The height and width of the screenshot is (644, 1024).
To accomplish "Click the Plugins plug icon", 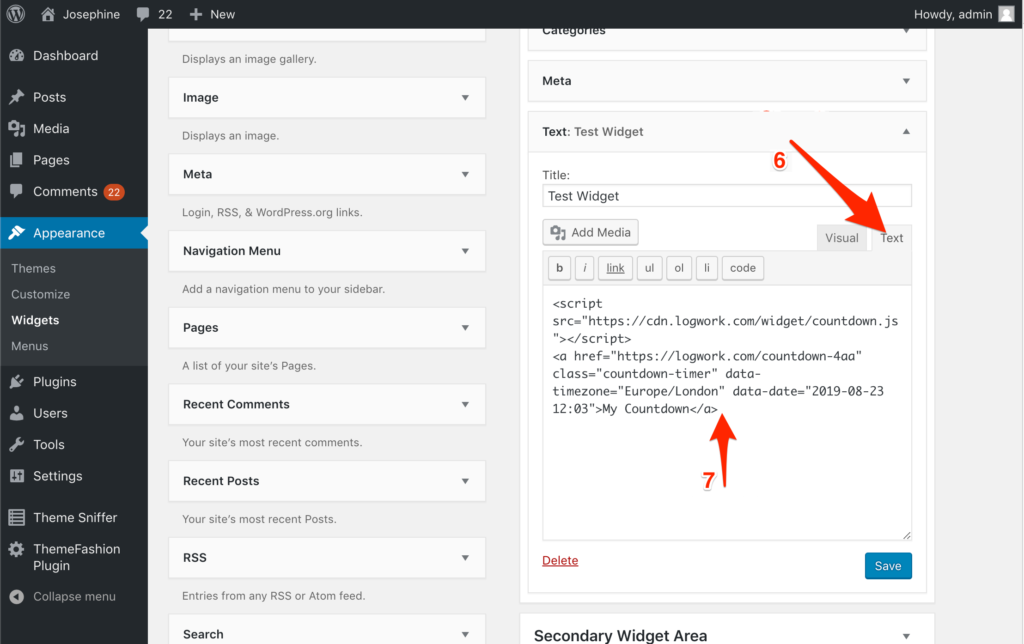I will [16, 382].
